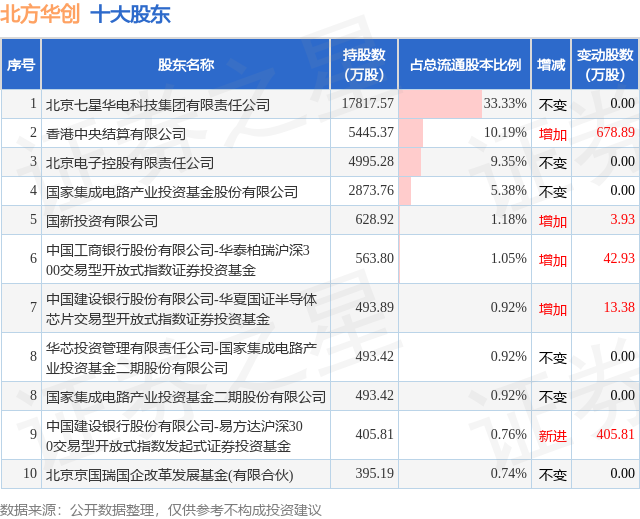The height and width of the screenshot is (519, 640).
Task: Click change value 13.38
Action: coord(619,307)
